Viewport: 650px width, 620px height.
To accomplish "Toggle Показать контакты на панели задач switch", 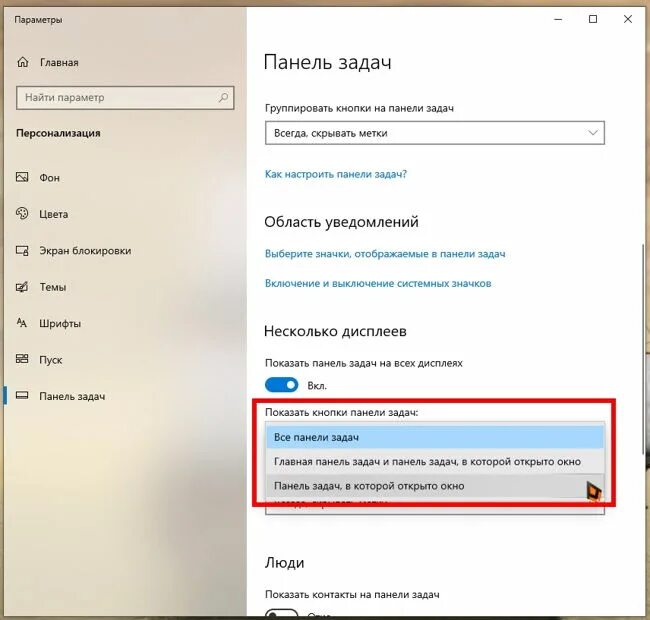I will 281,614.
